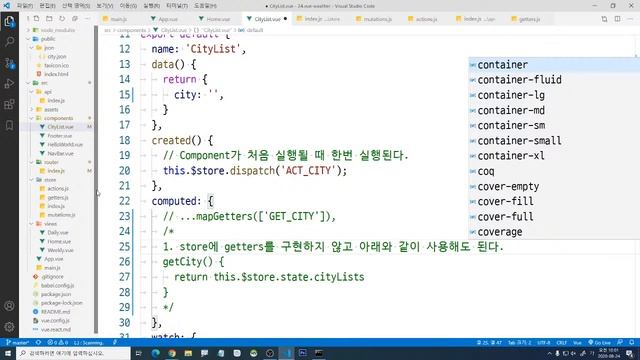
Task: Refresh the explorer file tree
Action: (62, 19)
